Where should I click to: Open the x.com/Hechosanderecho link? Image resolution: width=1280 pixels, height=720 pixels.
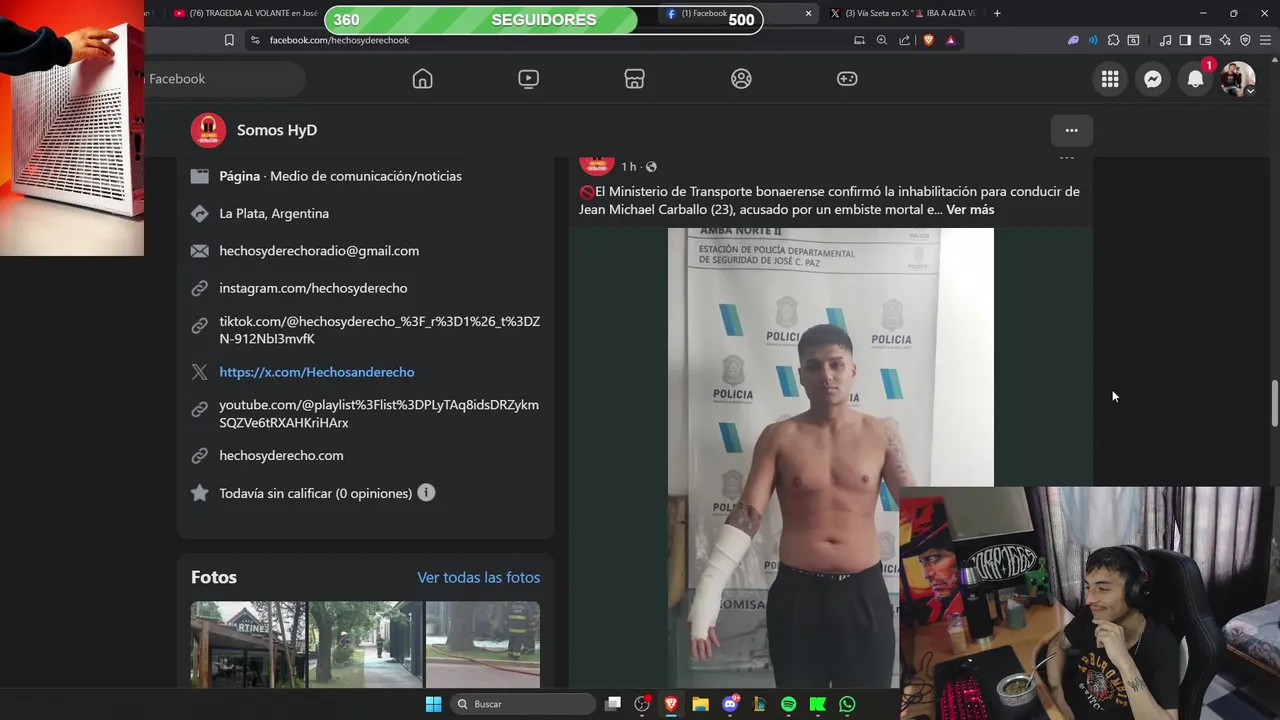click(317, 372)
